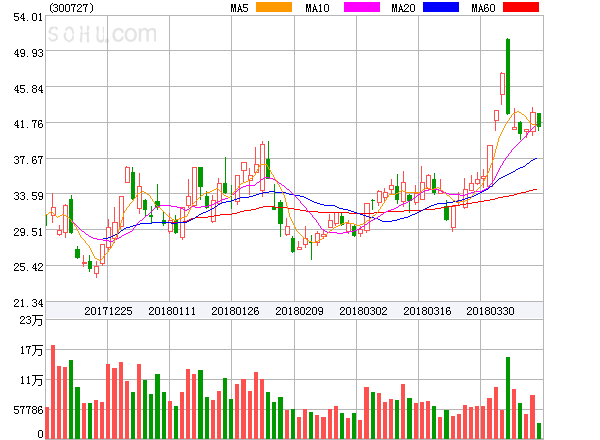600x440 pixels.
Task: Click the blue MA20 legend swatch
Action: (x=441, y=7)
